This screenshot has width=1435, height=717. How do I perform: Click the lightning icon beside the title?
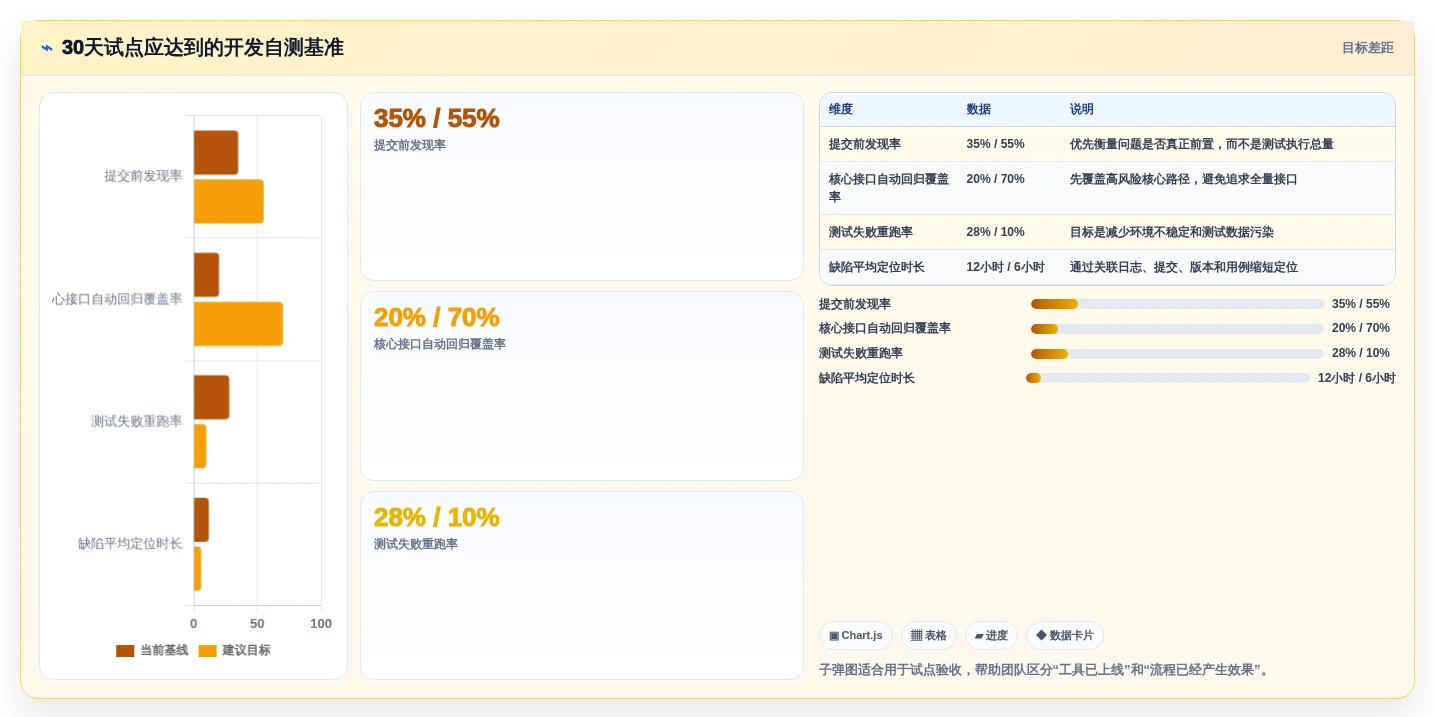[47, 48]
